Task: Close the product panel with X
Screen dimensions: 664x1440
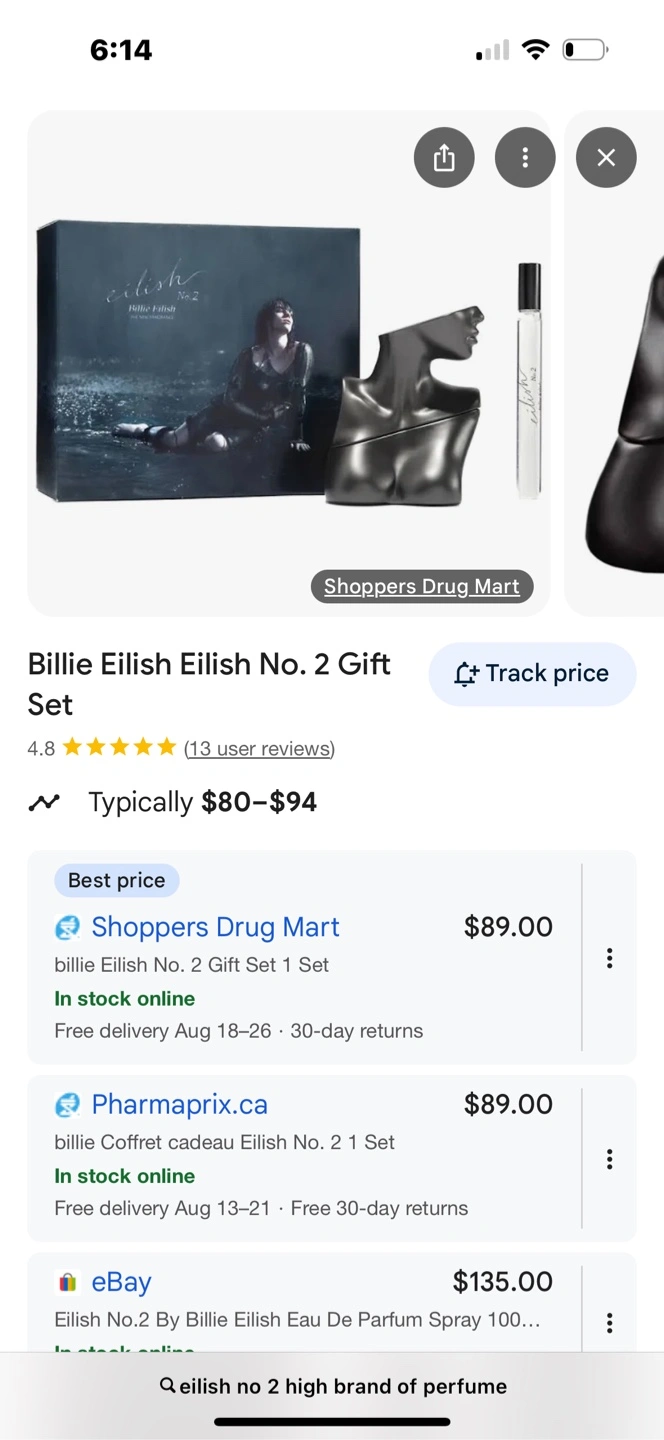Action: click(x=606, y=158)
